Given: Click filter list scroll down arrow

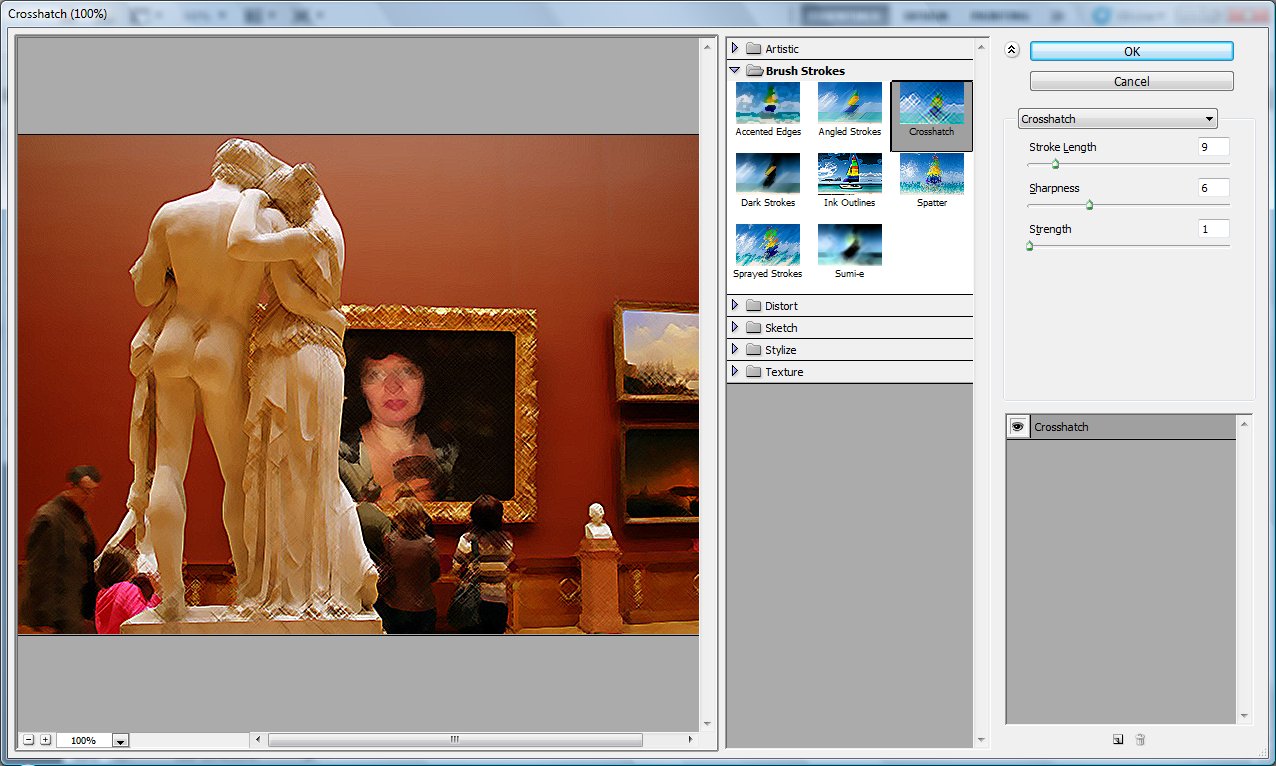Looking at the screenshot, I should (982, 741).
